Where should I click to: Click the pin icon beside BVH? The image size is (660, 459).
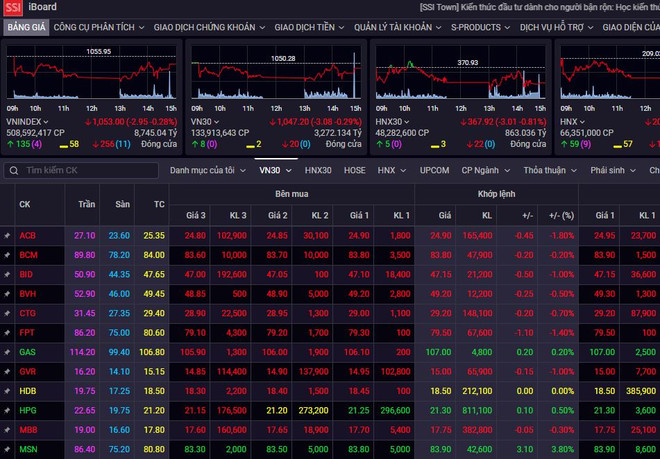7,293
